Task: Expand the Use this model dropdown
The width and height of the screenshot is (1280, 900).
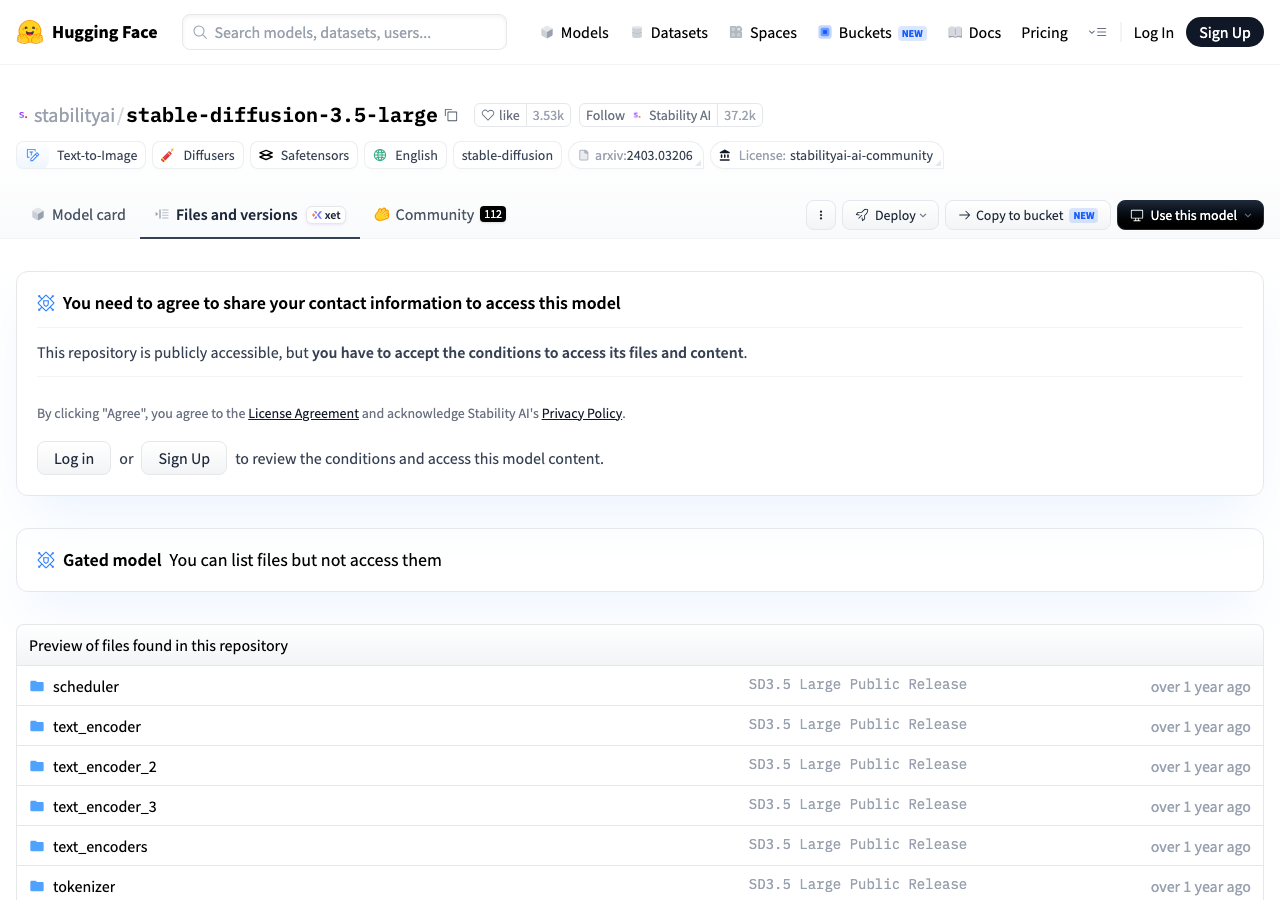Action: [x=1190, y=215]
